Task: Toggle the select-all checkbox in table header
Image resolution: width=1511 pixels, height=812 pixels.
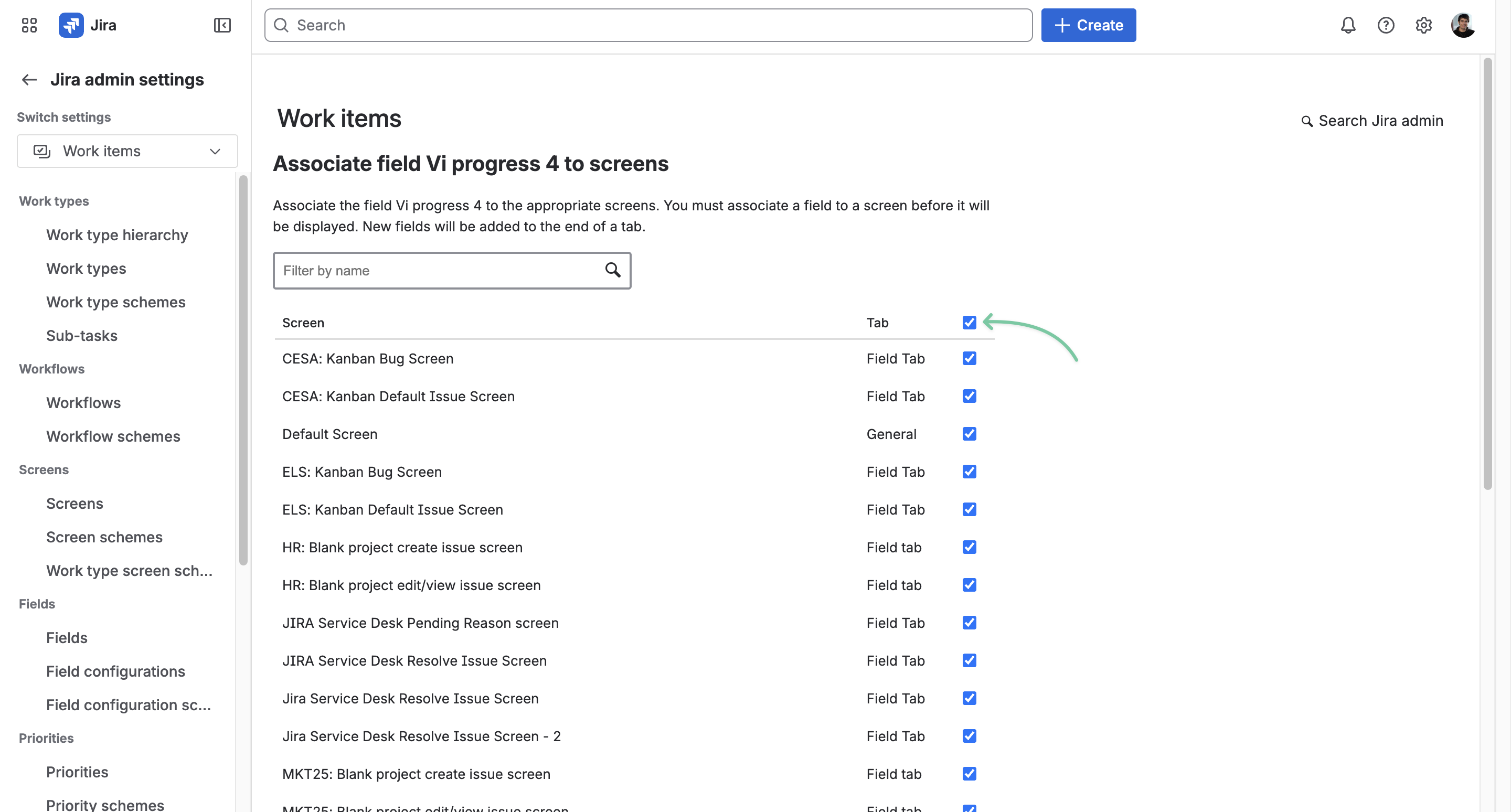Action: 969,323
